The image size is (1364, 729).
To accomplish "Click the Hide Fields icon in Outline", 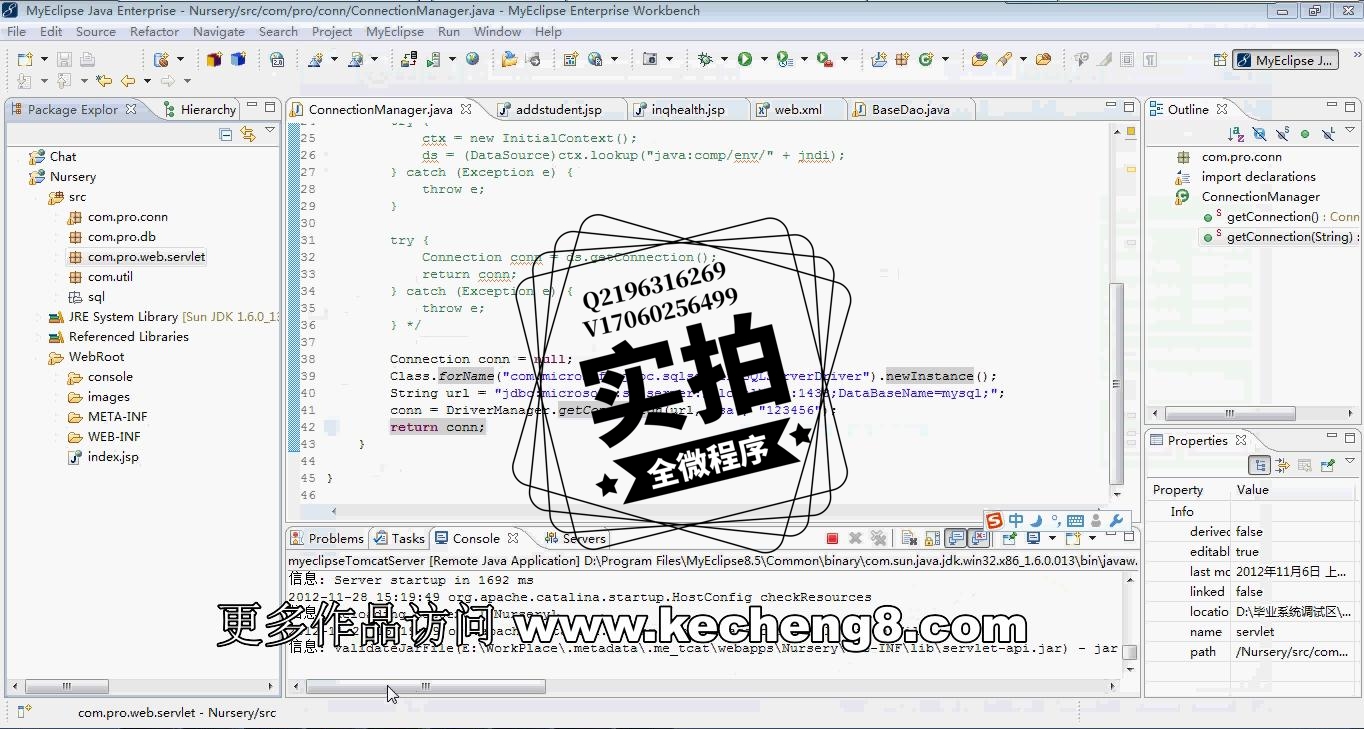I will click(1259, 134).
